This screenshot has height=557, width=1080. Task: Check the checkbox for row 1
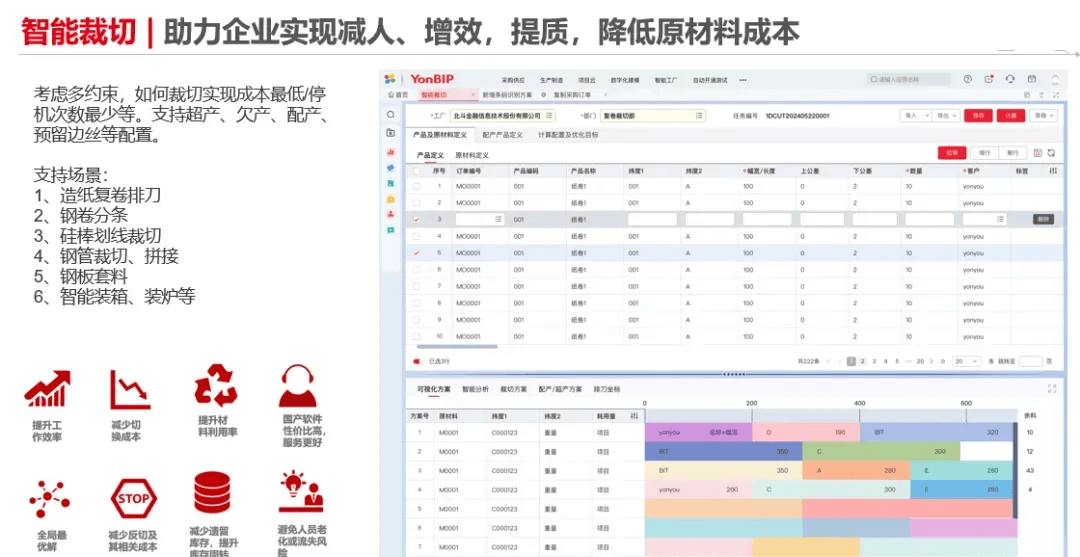(416, 186)
